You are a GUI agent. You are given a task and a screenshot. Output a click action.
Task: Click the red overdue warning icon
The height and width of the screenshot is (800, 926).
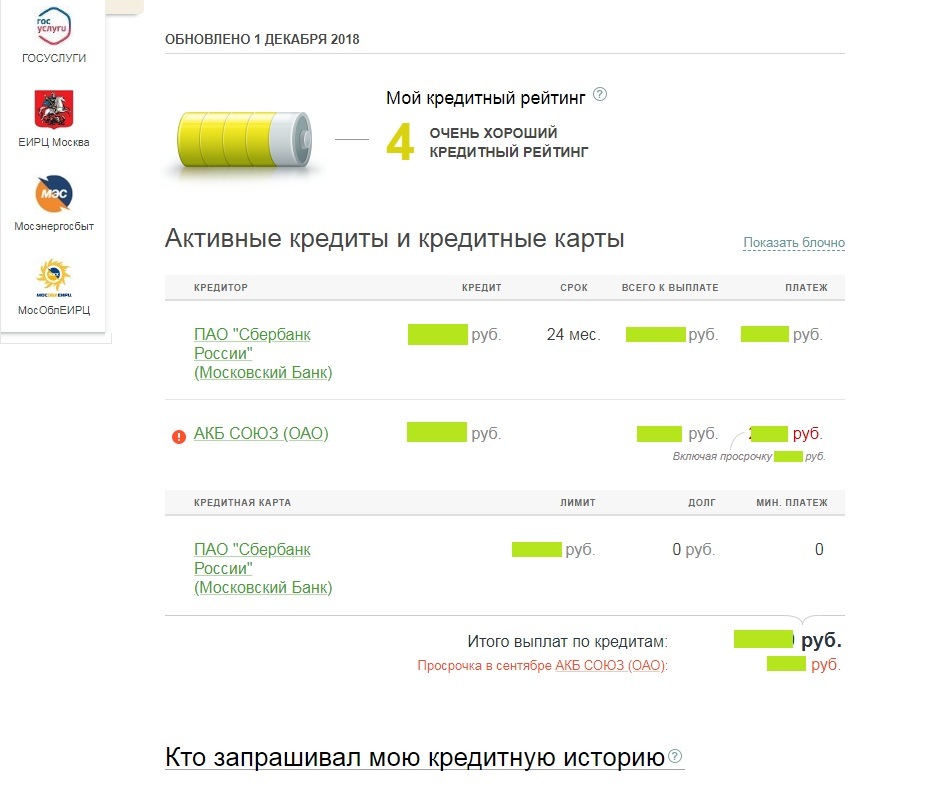click(179, 436)
